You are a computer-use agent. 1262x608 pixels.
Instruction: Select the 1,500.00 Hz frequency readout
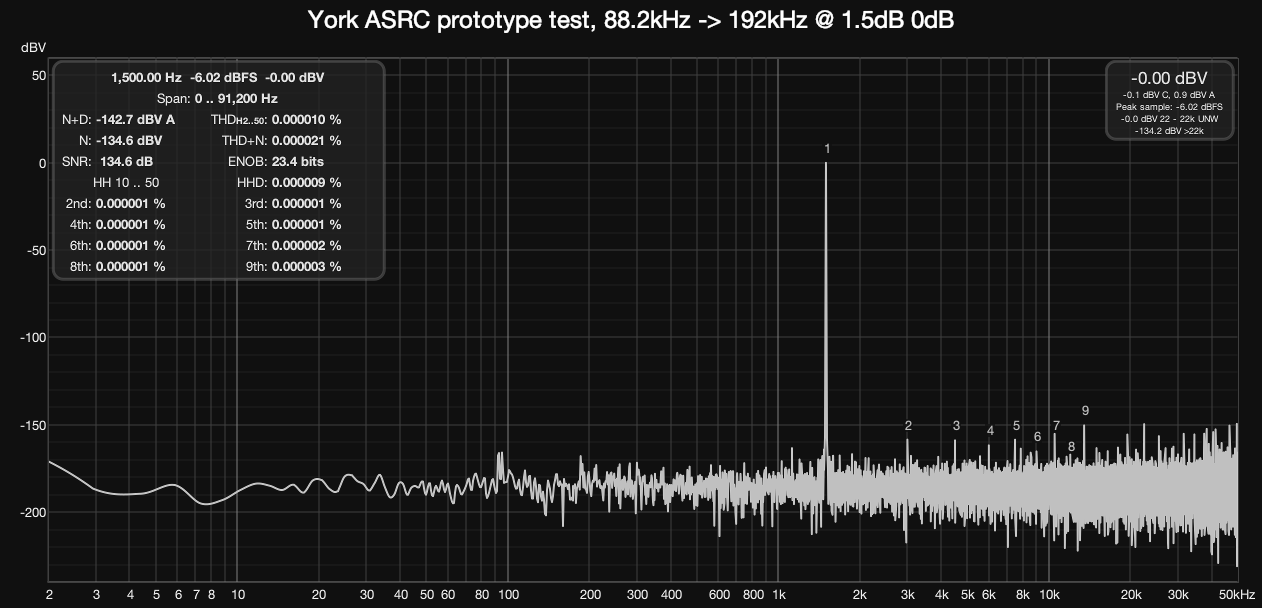pos(146,77)
